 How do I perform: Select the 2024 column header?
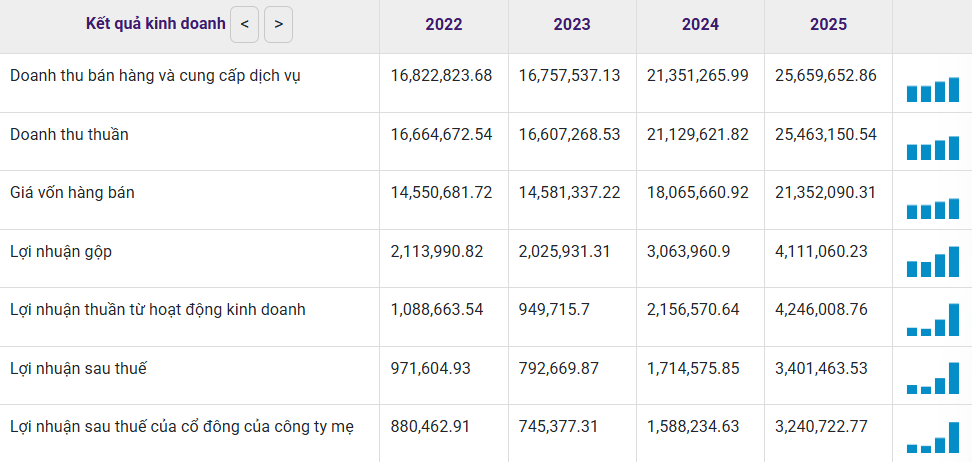tap(700, 25)
